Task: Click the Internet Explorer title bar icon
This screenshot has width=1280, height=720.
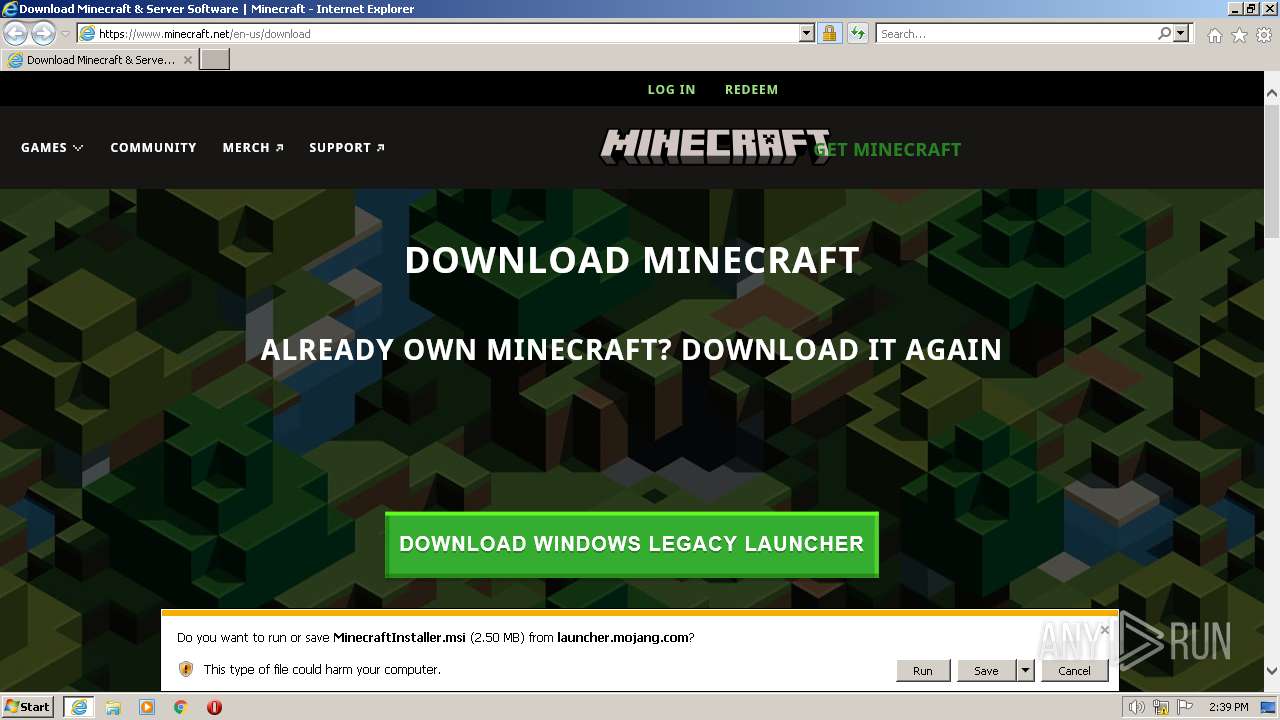Action: click(10, 9)
